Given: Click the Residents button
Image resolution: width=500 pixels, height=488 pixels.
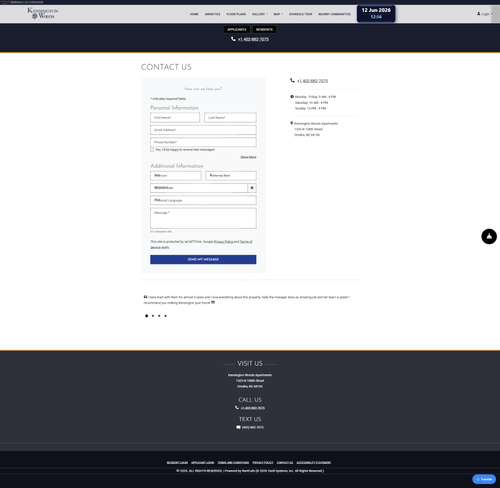Looking at the screenshot, I should click(x=264, y=29).
